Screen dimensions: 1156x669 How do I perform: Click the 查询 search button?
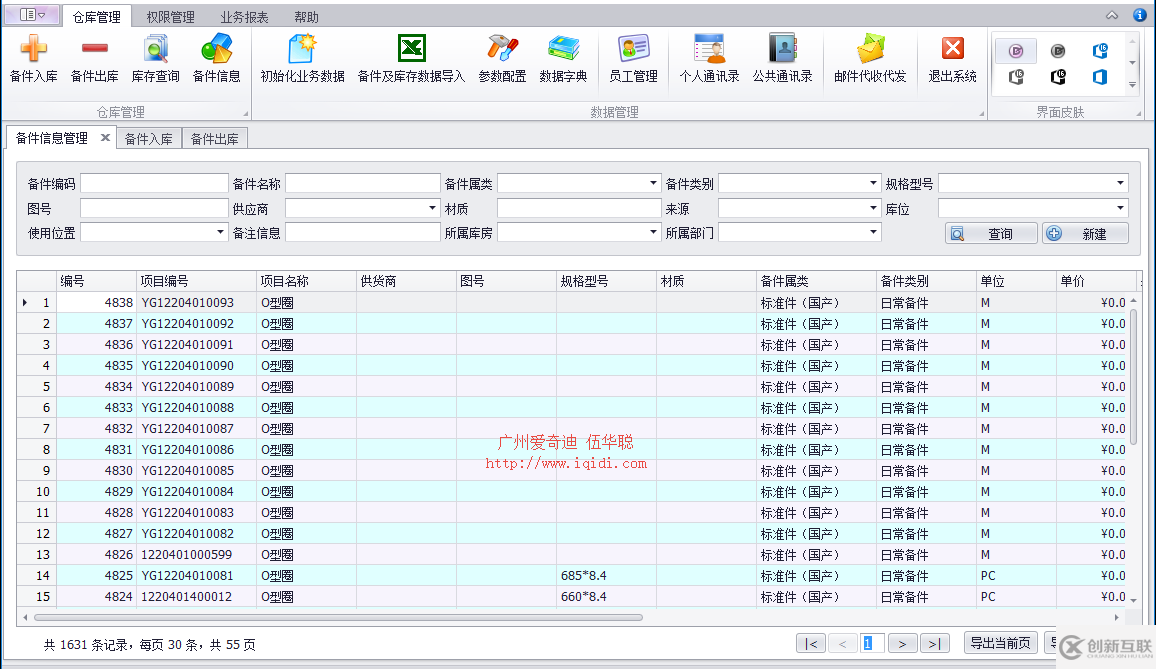tap(989, 234)
